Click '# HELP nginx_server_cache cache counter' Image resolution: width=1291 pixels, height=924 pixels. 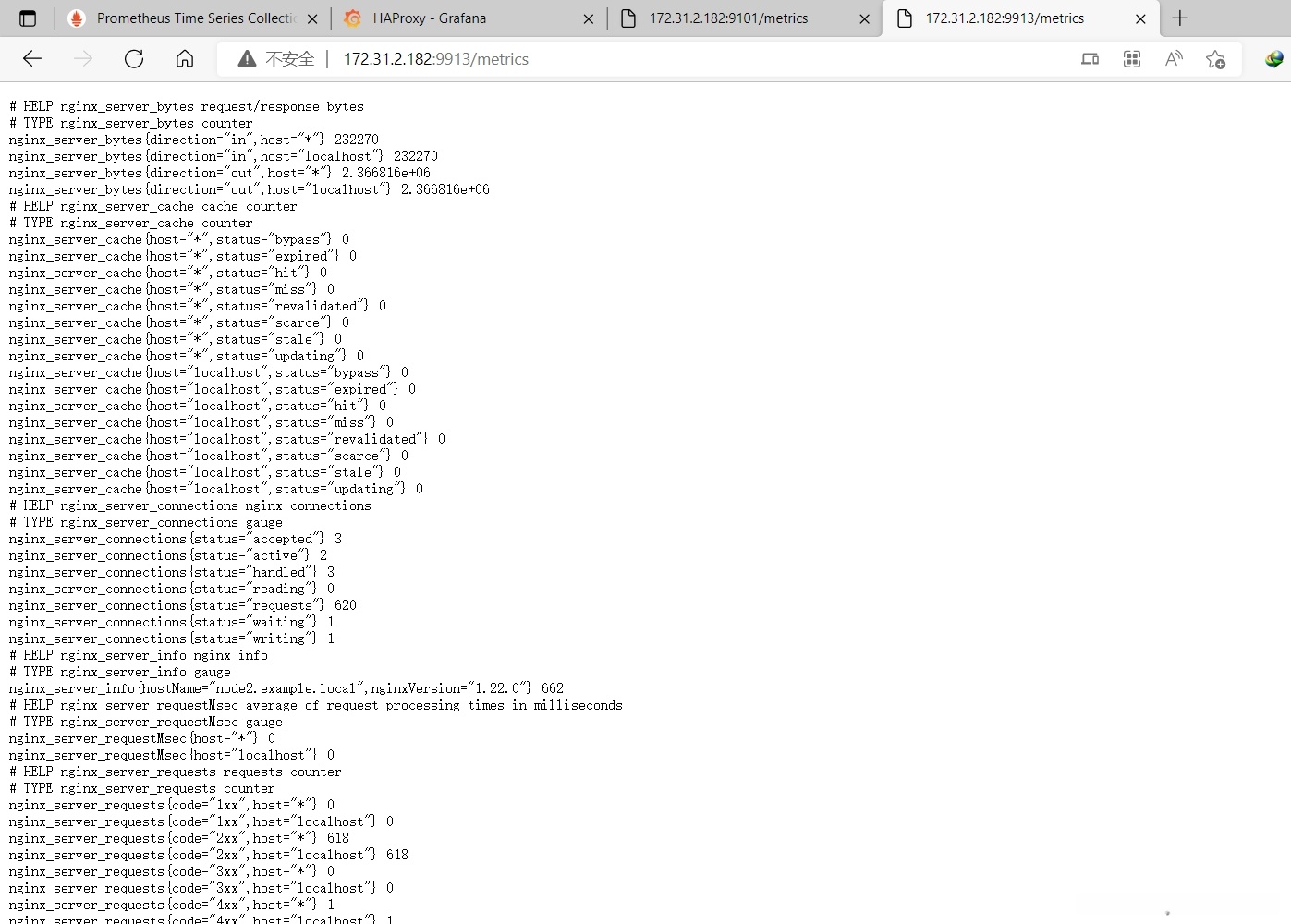tap(153, 206)
